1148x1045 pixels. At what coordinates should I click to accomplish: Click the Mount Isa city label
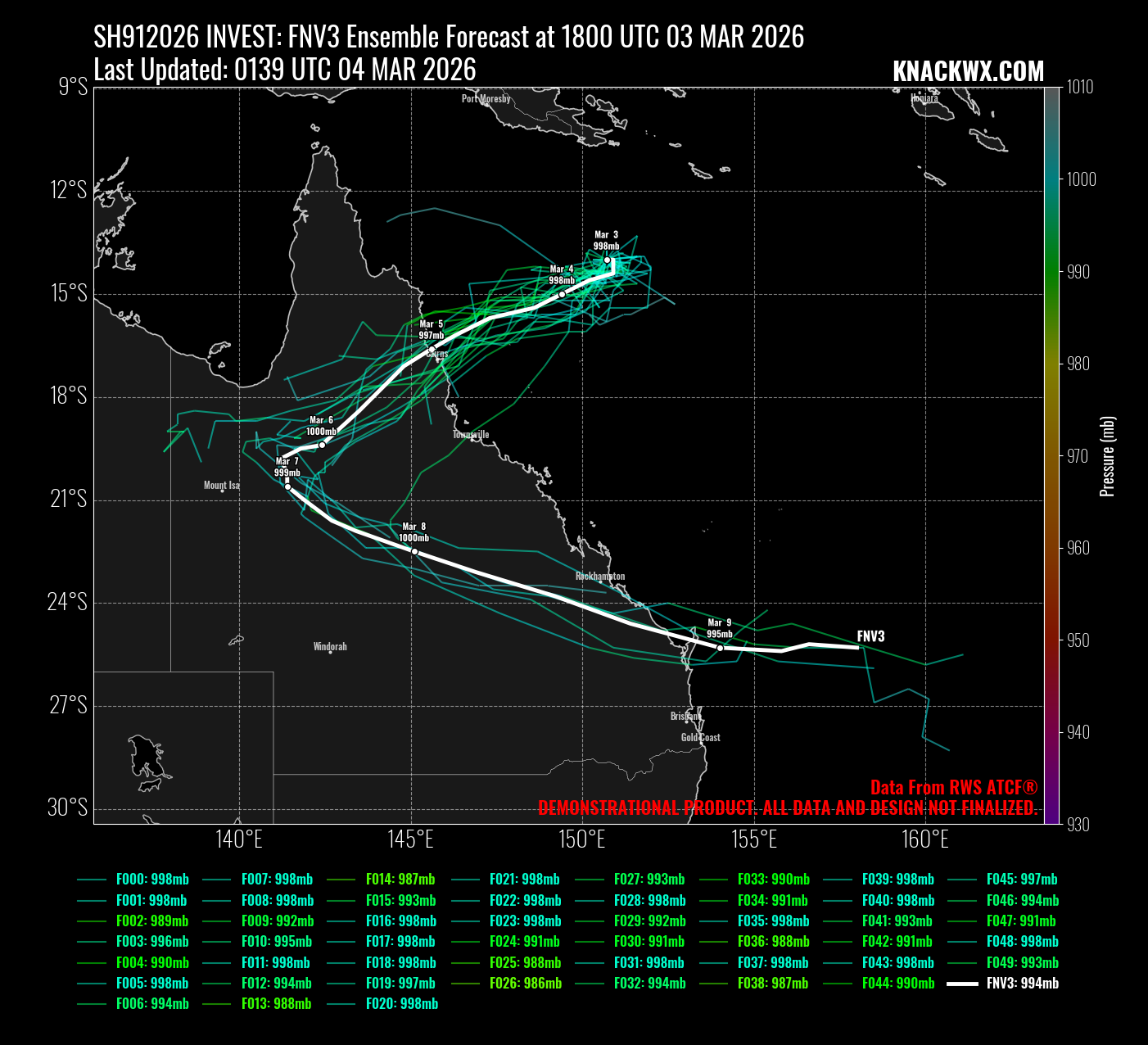(x=222, y=486)
